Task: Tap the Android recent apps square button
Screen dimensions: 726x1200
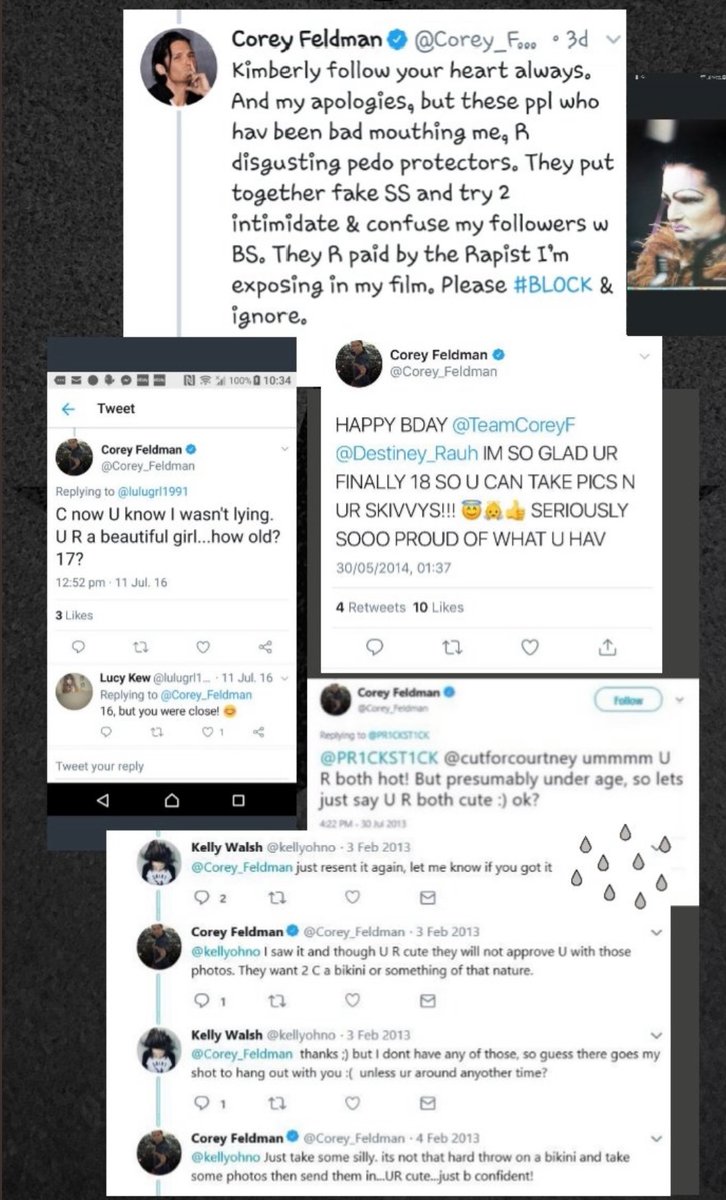Action: coord(238,800)
